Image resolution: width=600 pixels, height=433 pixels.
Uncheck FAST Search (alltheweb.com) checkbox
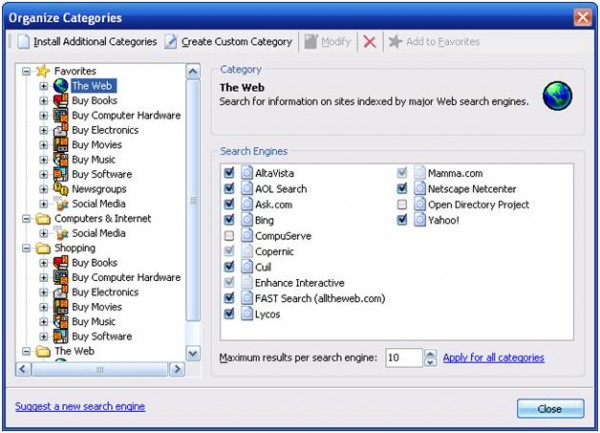tap(229, 298)
